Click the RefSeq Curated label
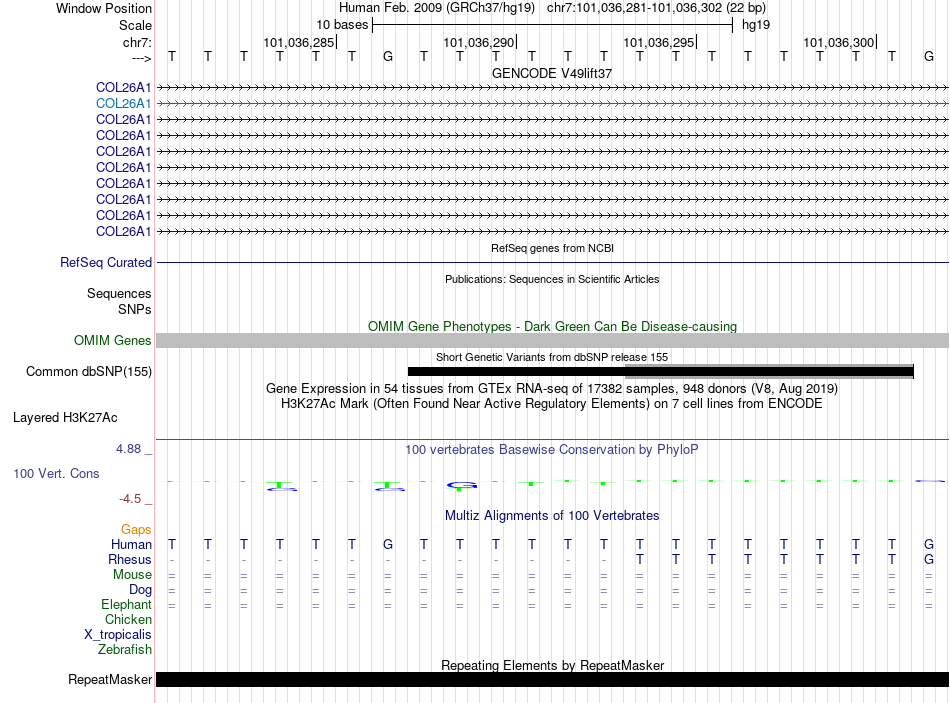Viewport: 950px width, 703px height. [x=105, y=262]
